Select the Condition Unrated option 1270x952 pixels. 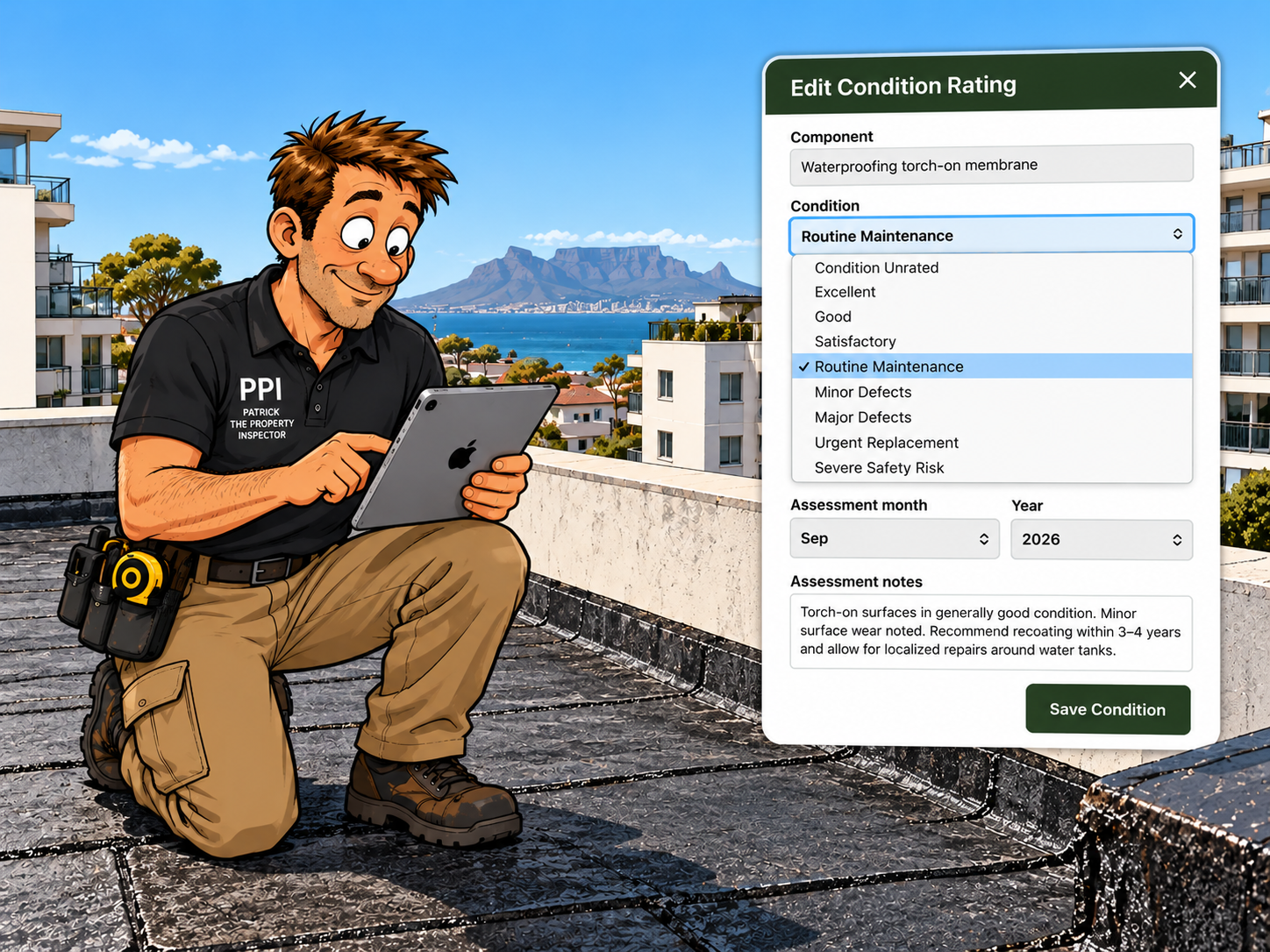992,267
